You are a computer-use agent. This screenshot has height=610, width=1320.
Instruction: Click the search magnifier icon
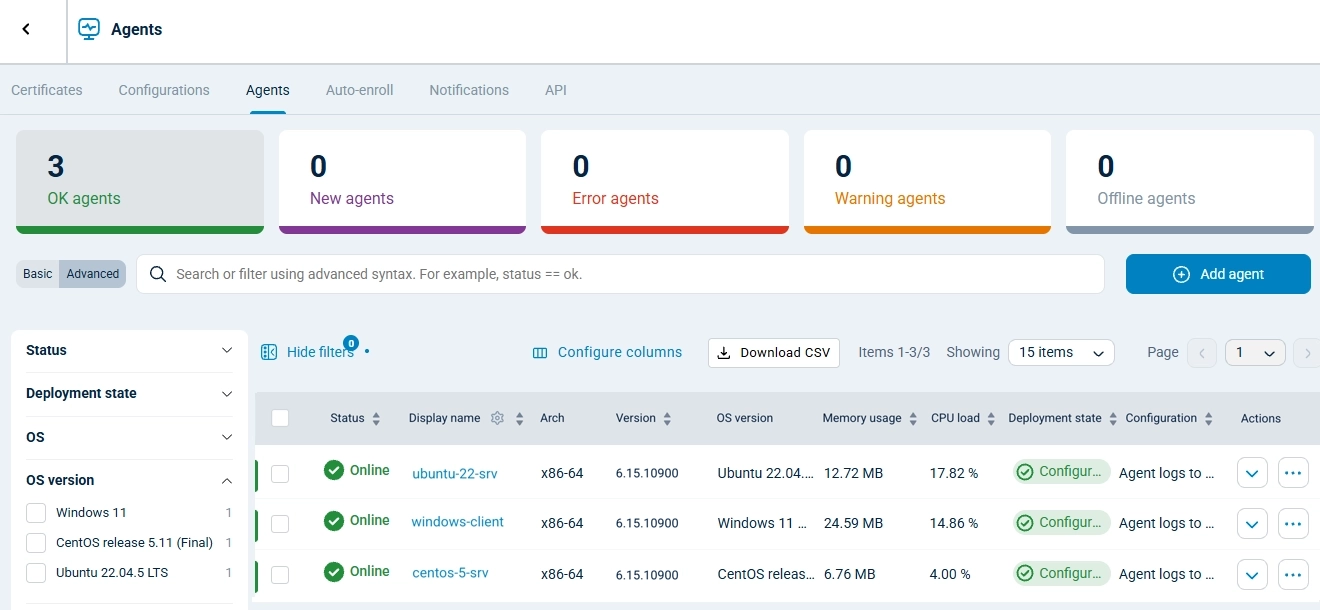pos(157,274)
